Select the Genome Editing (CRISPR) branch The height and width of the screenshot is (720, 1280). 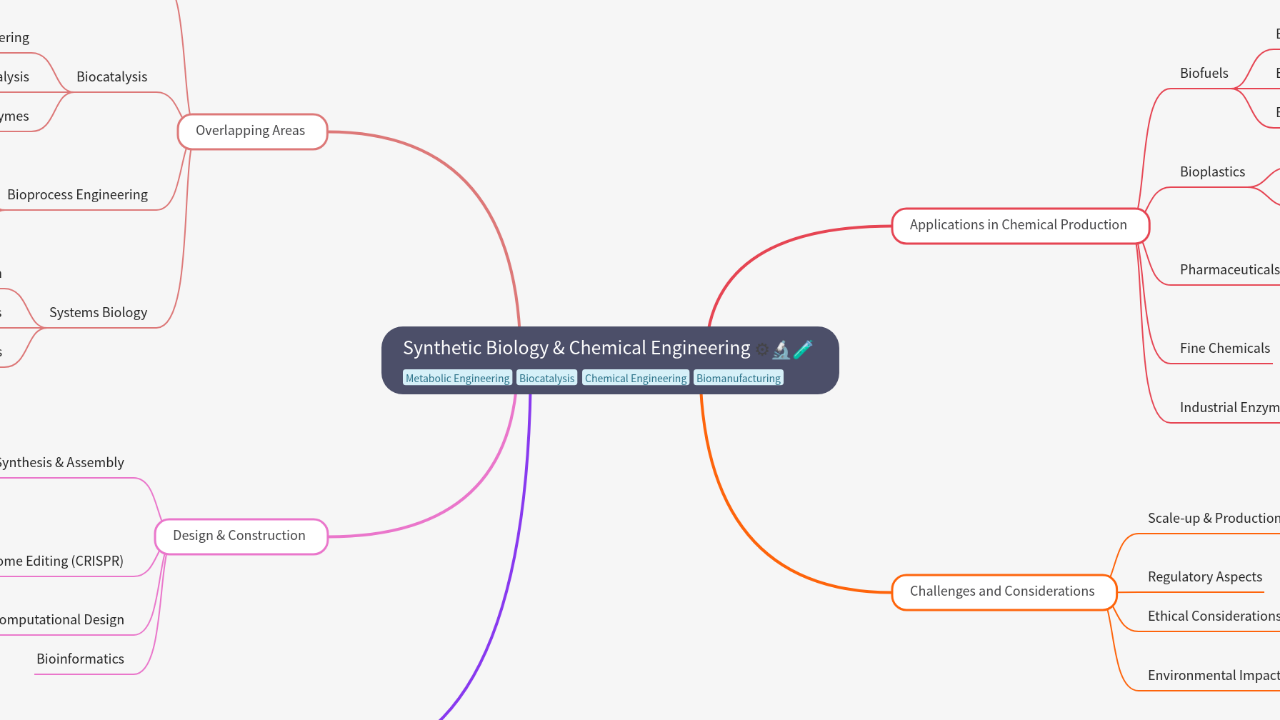click(62, 562)
